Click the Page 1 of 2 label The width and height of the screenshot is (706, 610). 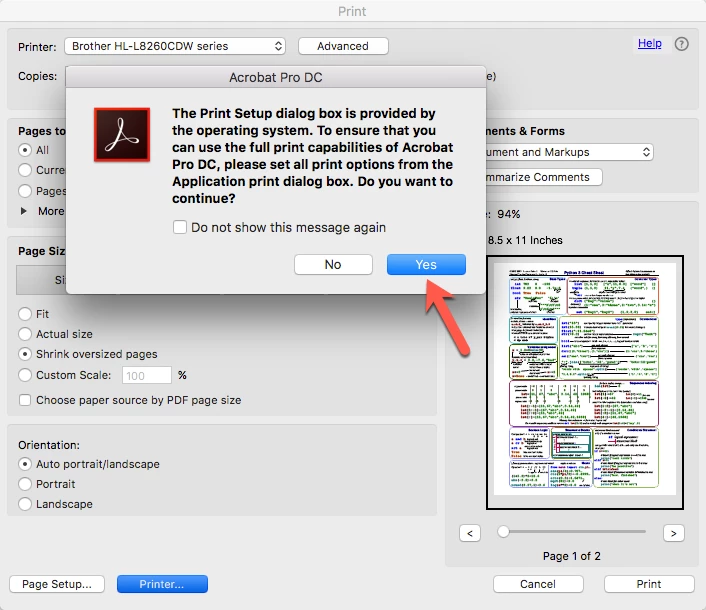tap(571, 556)
